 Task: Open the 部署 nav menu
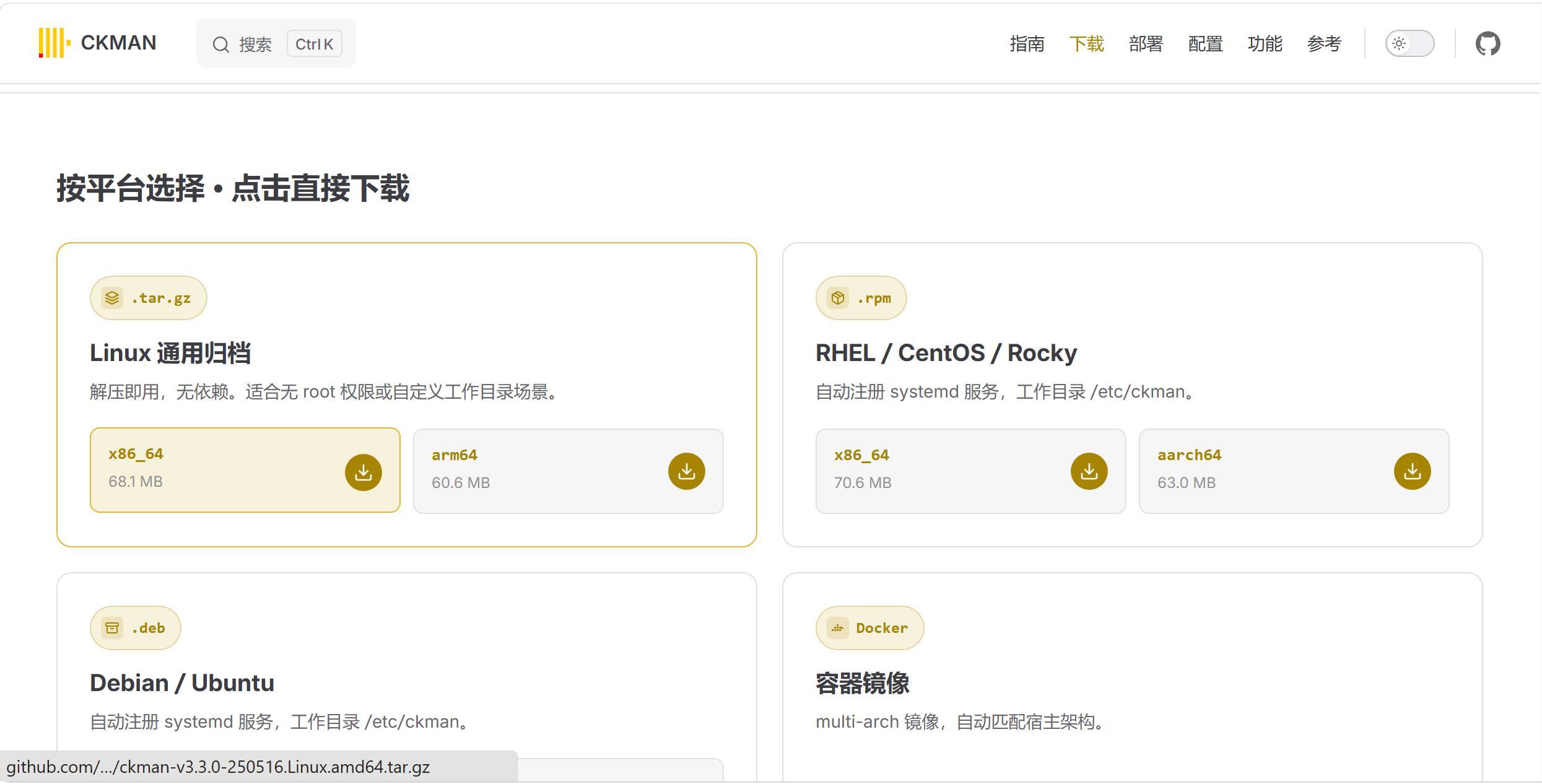[x=1146, y=43]
